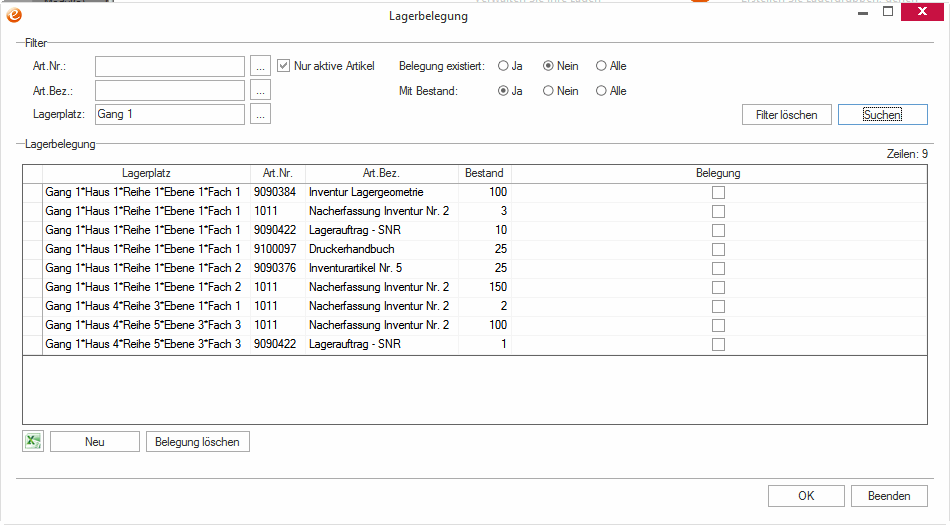Check Belegung box for Inventur Lagergeometrie row
This screenshot has height=525, width=950.
pos(718,193)
